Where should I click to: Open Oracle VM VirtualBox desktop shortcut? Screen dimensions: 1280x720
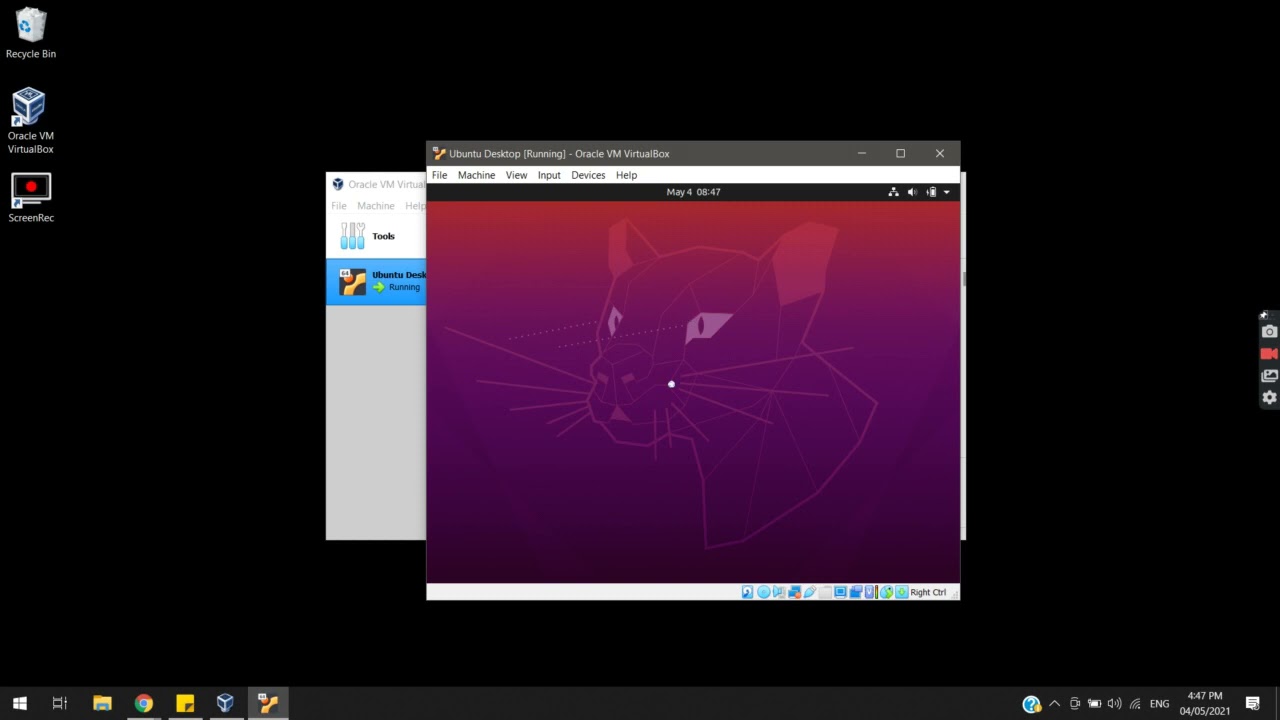pyautogui.click(x=31, y=121)
